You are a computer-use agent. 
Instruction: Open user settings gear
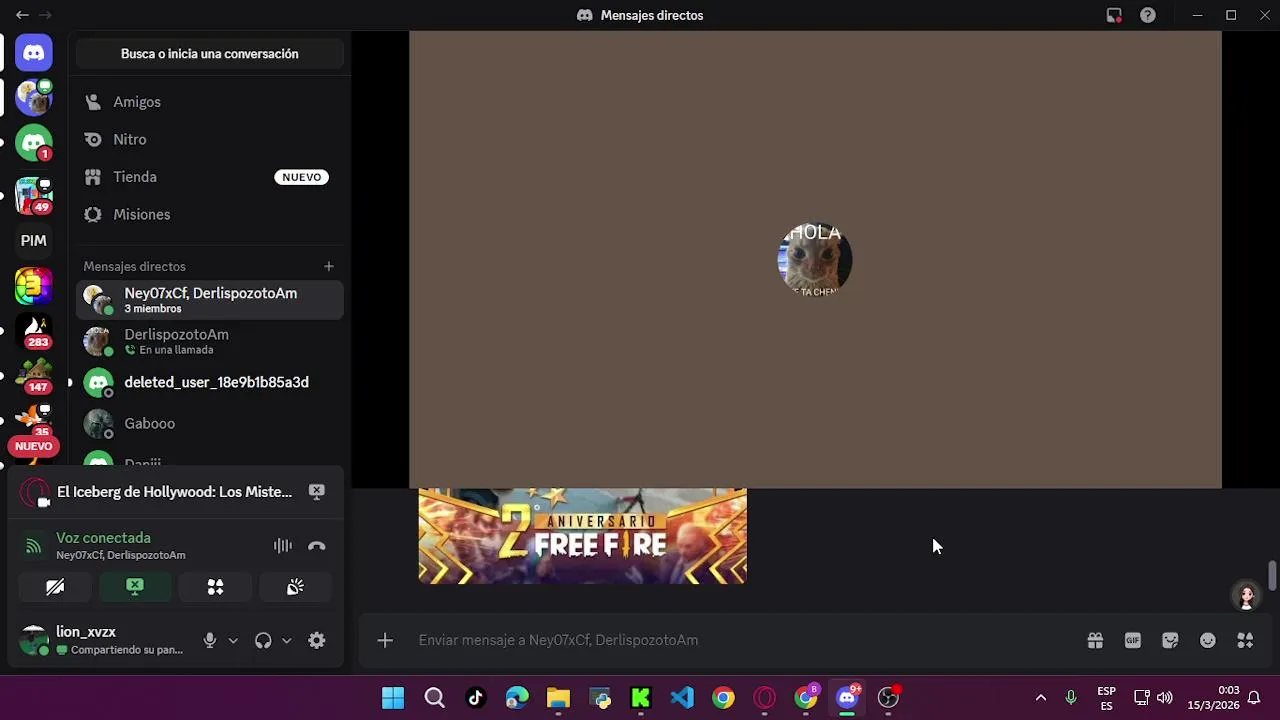coord(317,641)
